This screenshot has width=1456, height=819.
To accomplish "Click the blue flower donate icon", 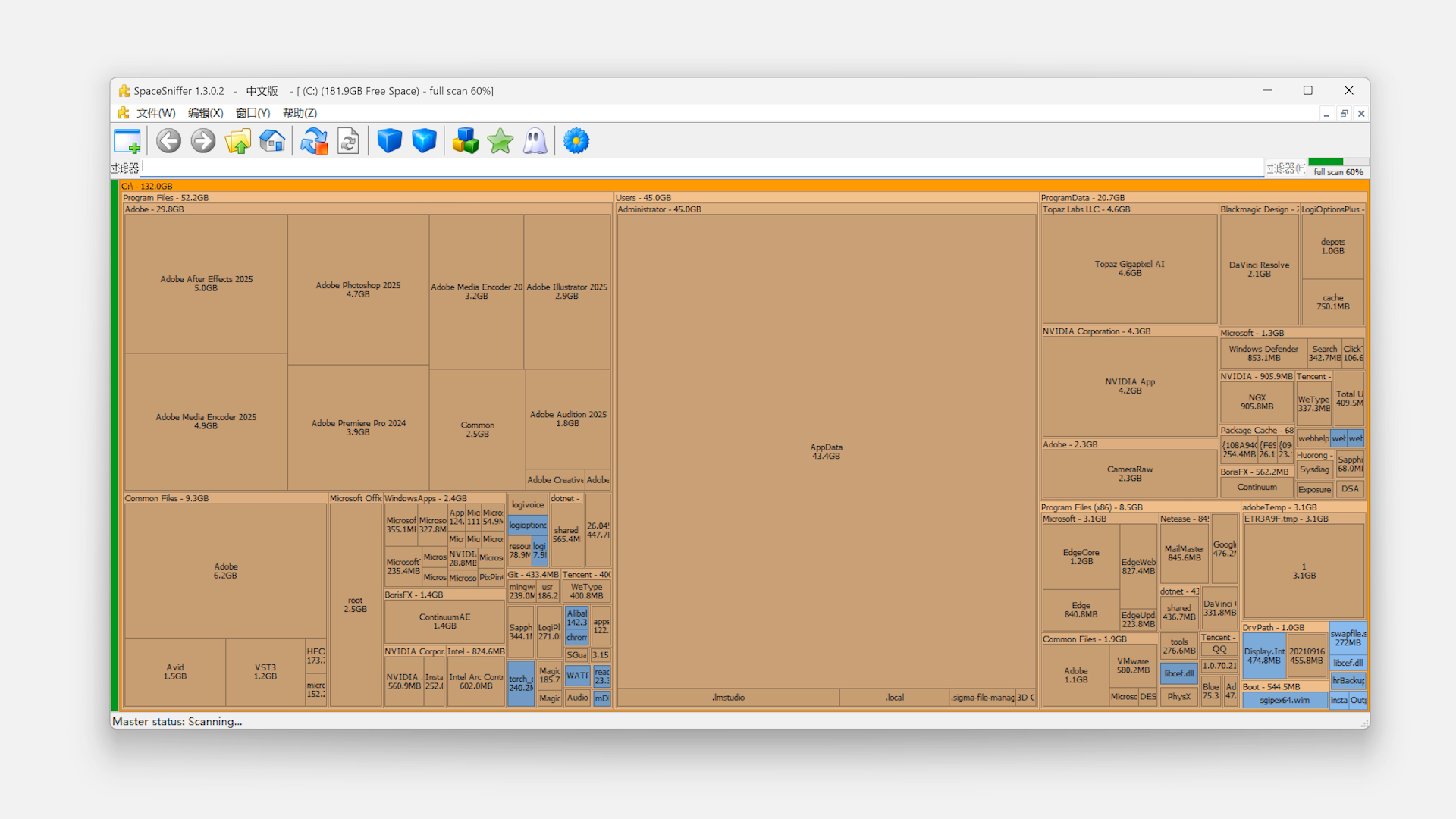I will [x=576, y=141].
